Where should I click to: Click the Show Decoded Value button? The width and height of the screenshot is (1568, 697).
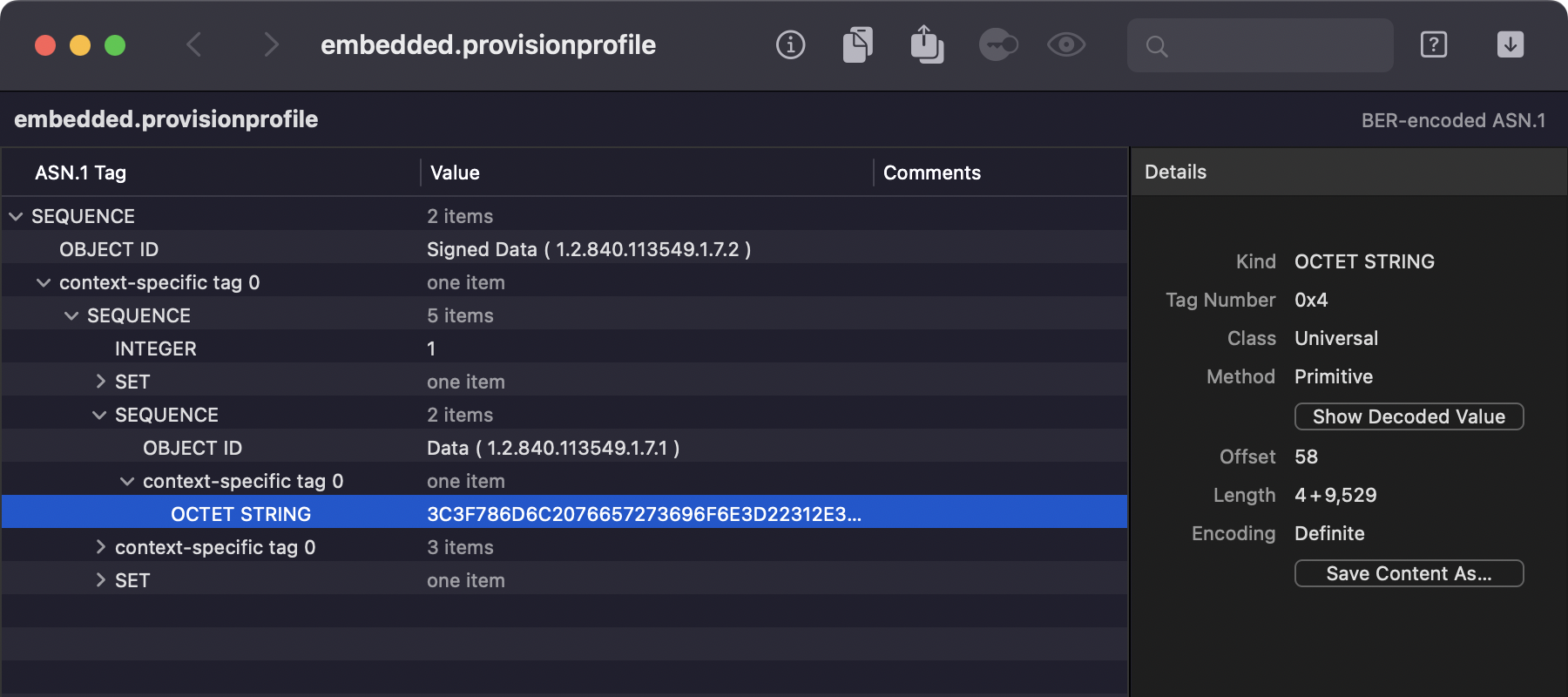pos(1409,416)
